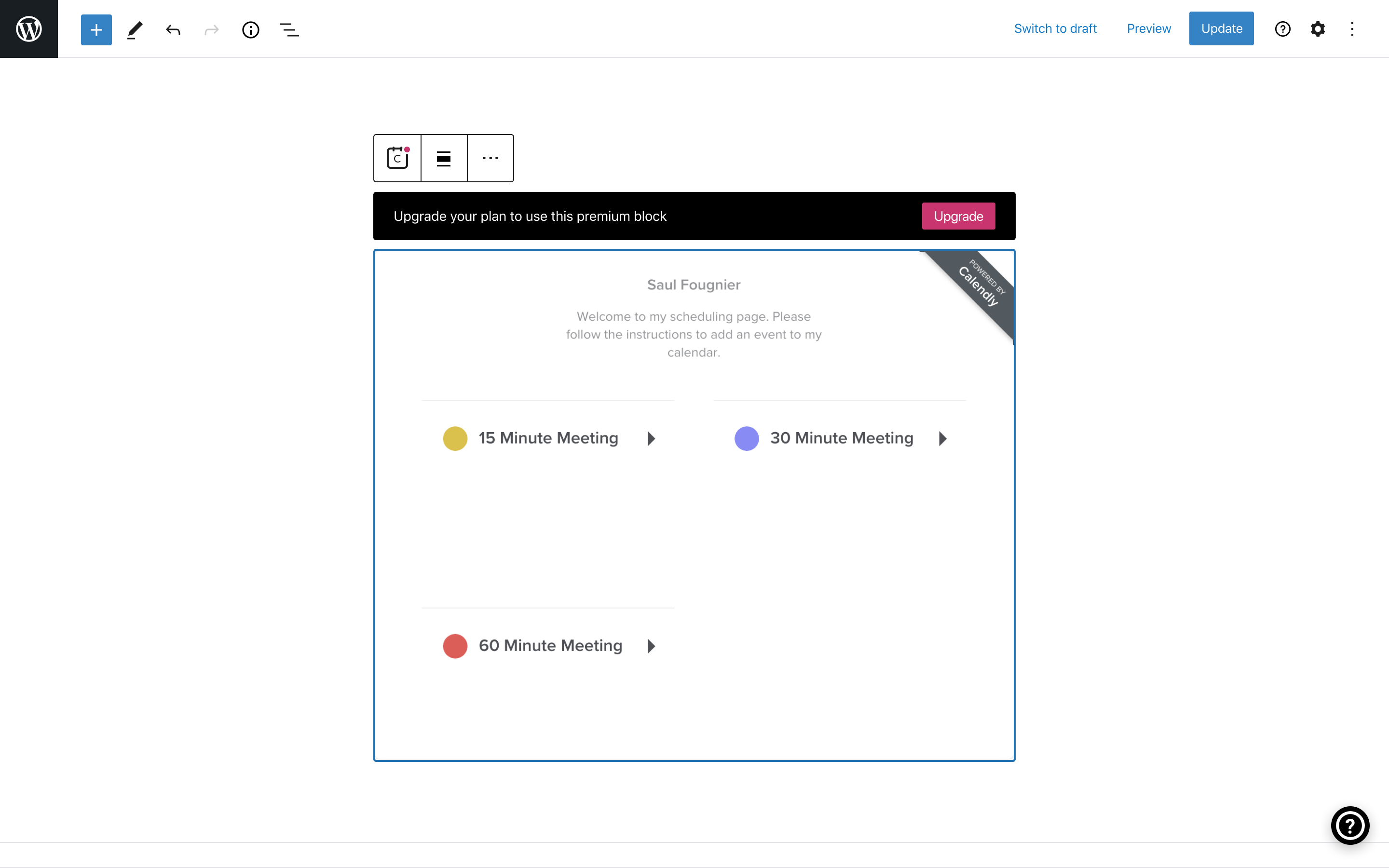Click the Undo arrow icon
Image resolution: width=1389 pixels, height=868 pixels.
(173, 29)
